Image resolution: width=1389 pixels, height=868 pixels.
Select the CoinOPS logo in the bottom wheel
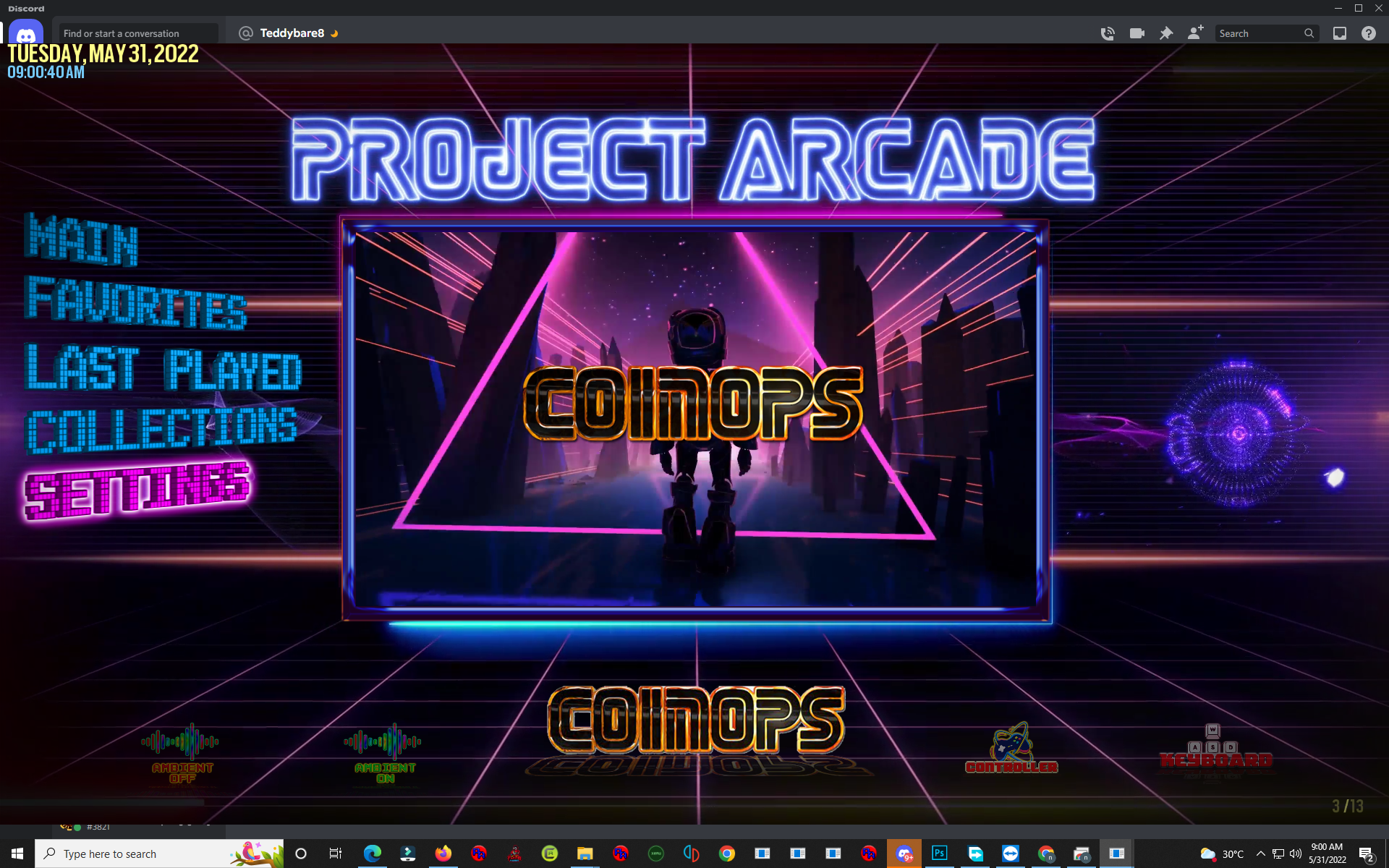click(x=696, y=719)
